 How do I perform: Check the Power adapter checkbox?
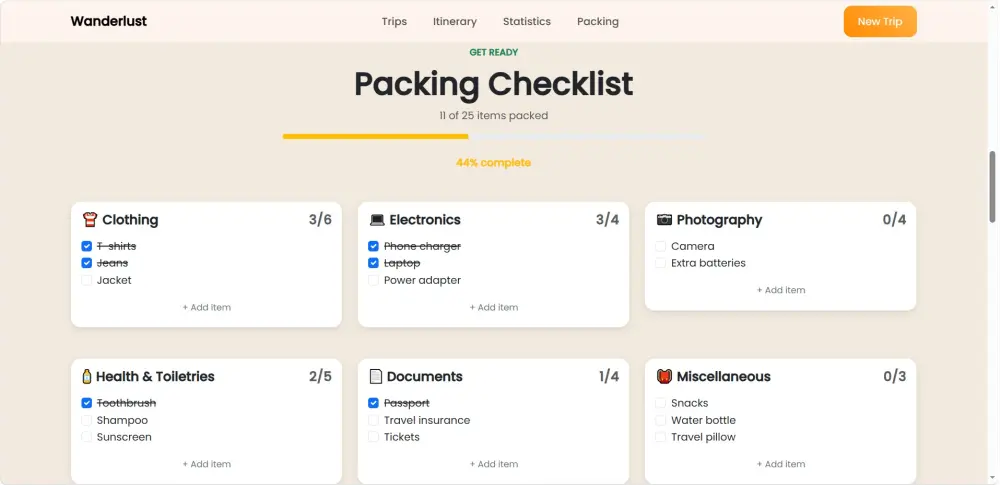[x=374, y=280]
